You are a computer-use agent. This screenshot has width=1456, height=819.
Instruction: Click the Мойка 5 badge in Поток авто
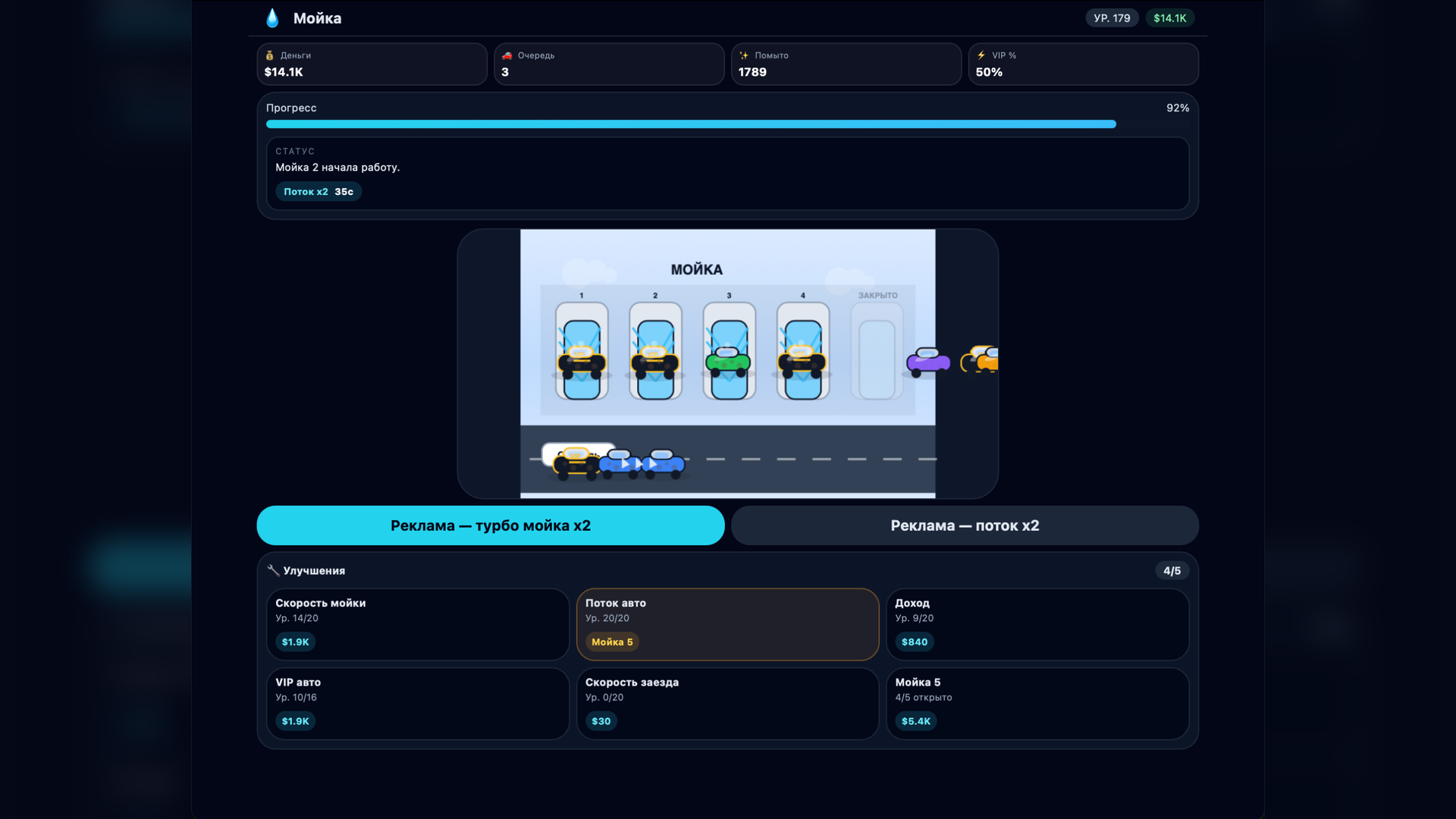tap(612, 642)
